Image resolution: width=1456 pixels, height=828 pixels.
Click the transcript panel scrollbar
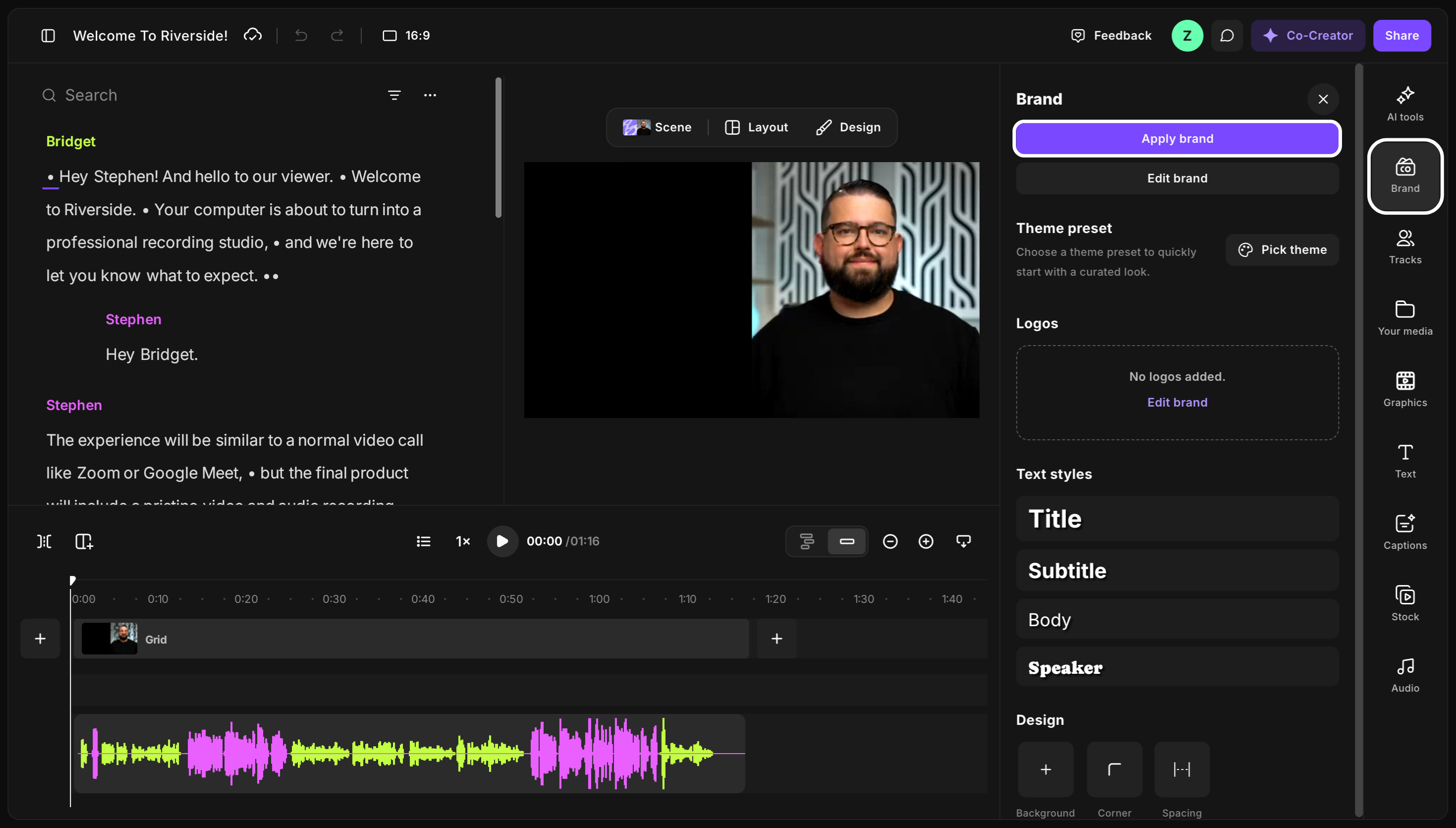(498, 147)
